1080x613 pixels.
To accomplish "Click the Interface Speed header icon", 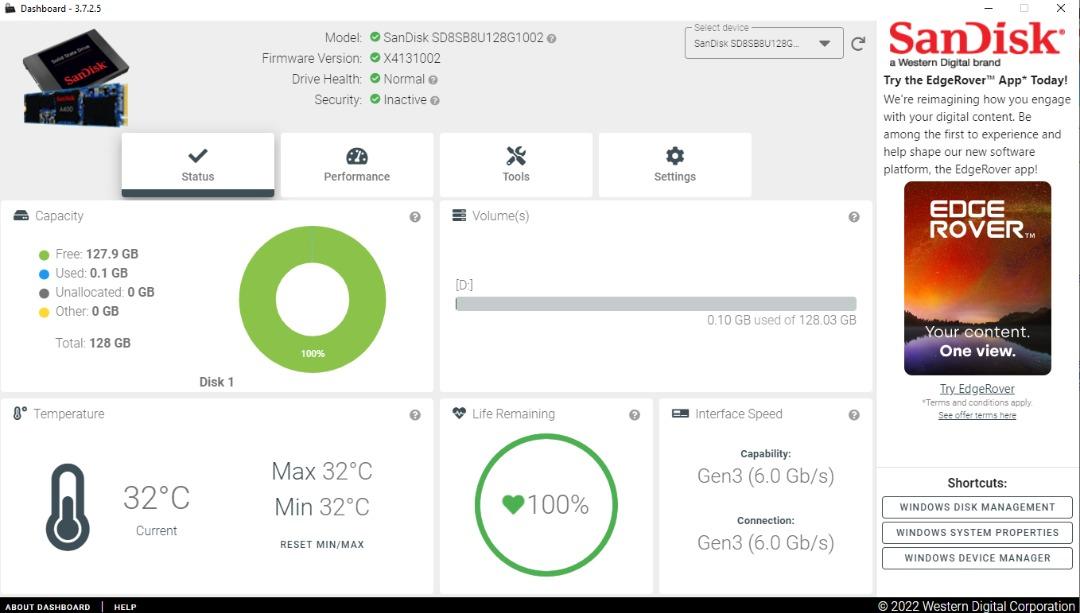I will click(680, 413).
